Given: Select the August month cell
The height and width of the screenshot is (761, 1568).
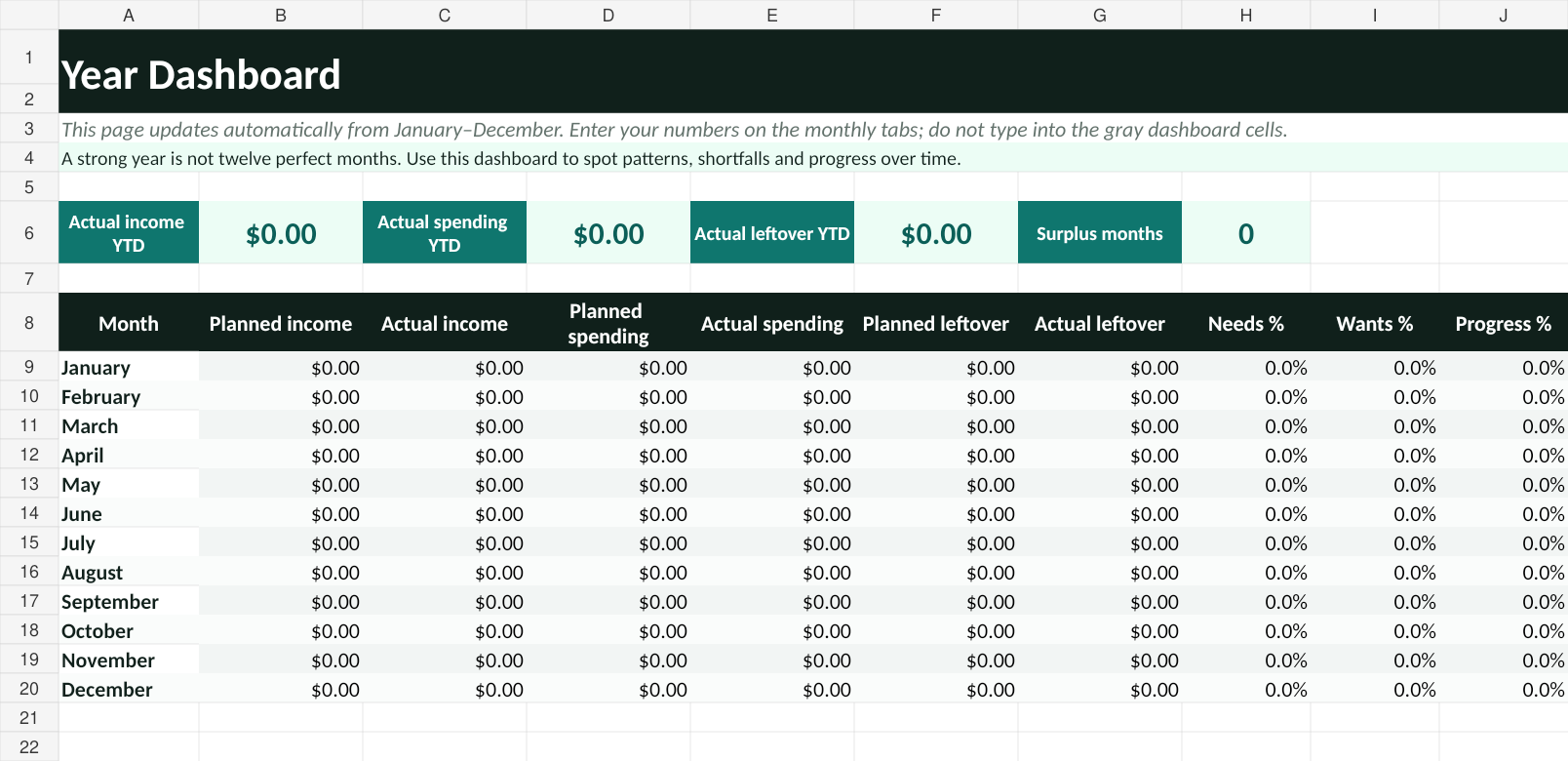Looking at the screenshot, I should [x=129, y=572].
